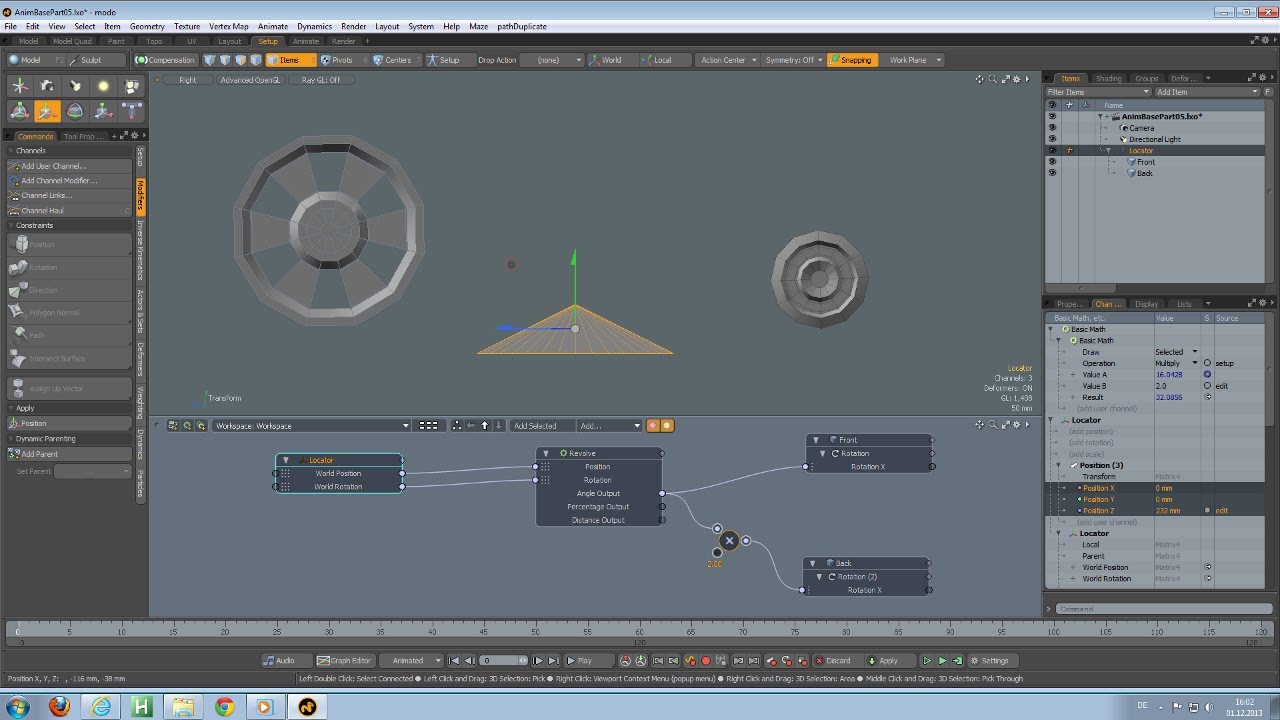Open the Add Item dropdown

1207,92
